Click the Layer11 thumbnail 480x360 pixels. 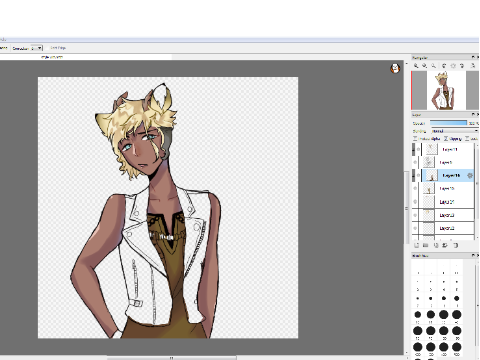click(432, 149)
